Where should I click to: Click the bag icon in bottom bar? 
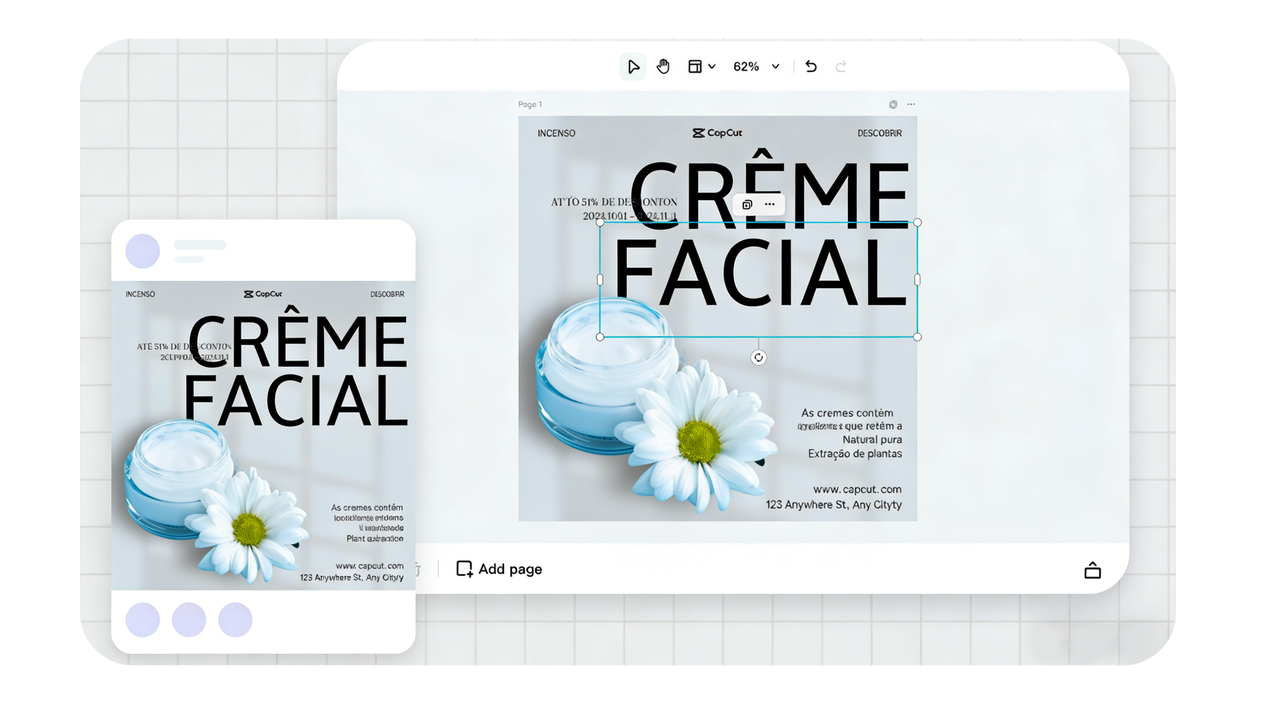pos(1092,570)
